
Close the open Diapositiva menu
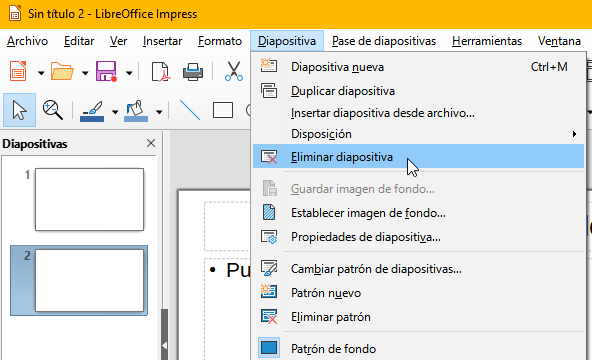pyautogui.click(x=287, y=41)
